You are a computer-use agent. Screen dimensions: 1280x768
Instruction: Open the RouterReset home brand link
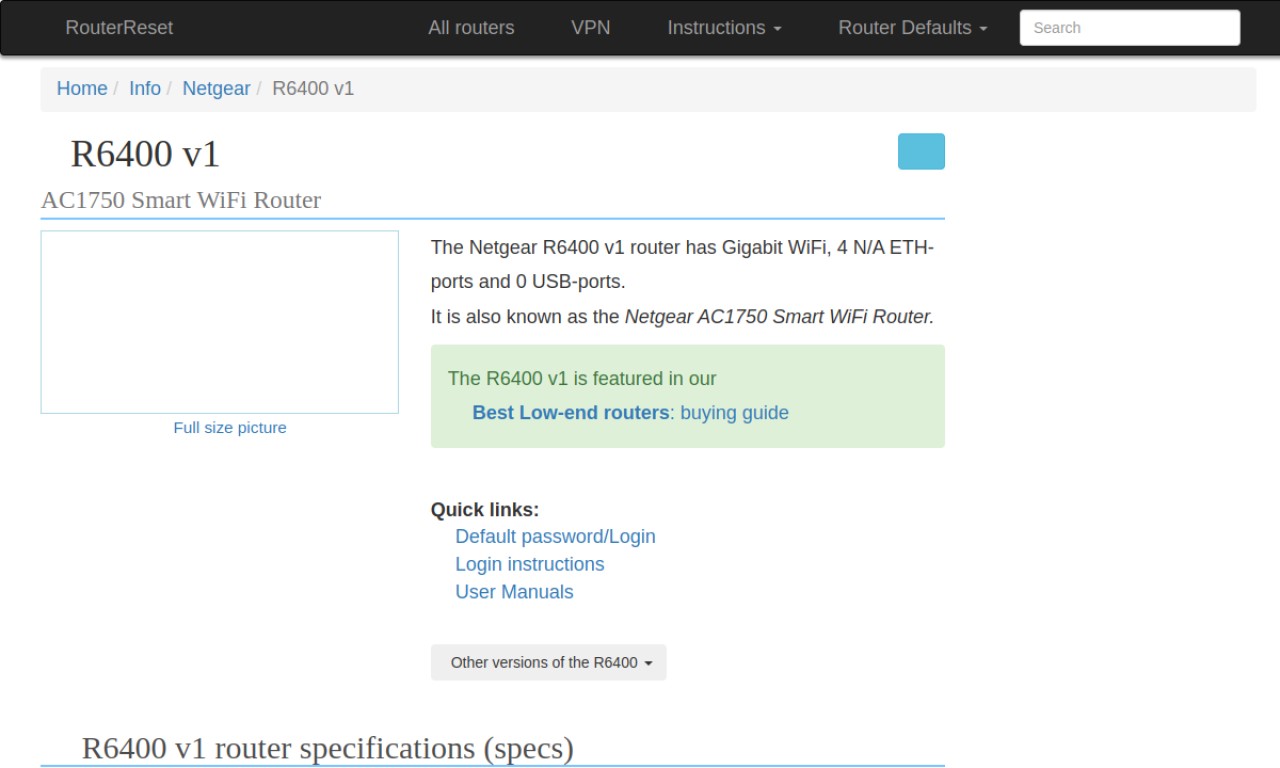(x=119, y=28)
